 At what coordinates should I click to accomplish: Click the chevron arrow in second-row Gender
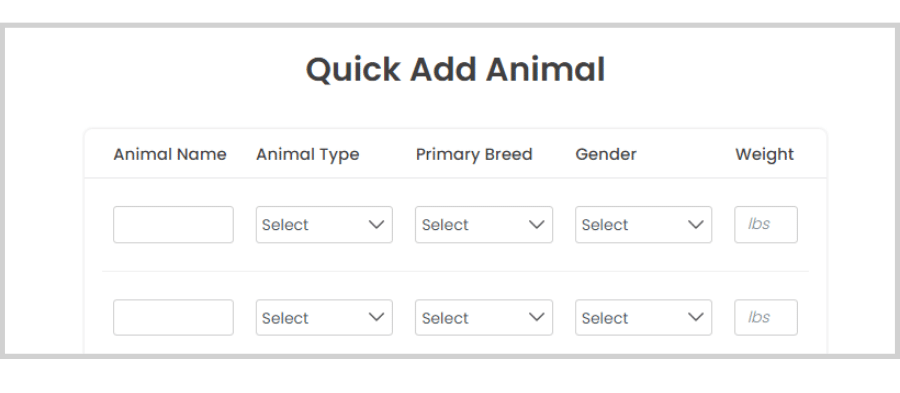[696, 317]
